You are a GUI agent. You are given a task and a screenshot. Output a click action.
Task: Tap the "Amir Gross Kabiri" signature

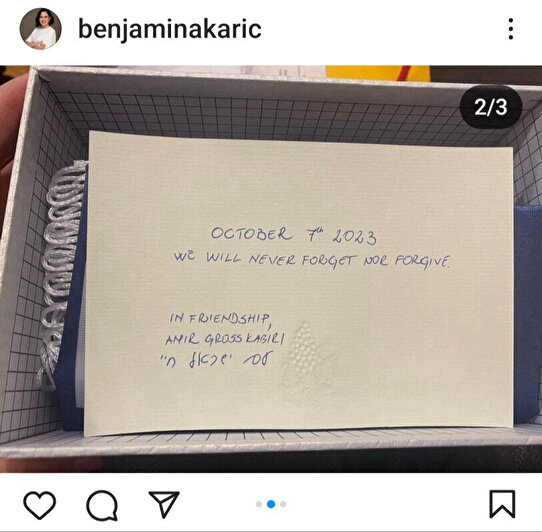click(225, 339)
